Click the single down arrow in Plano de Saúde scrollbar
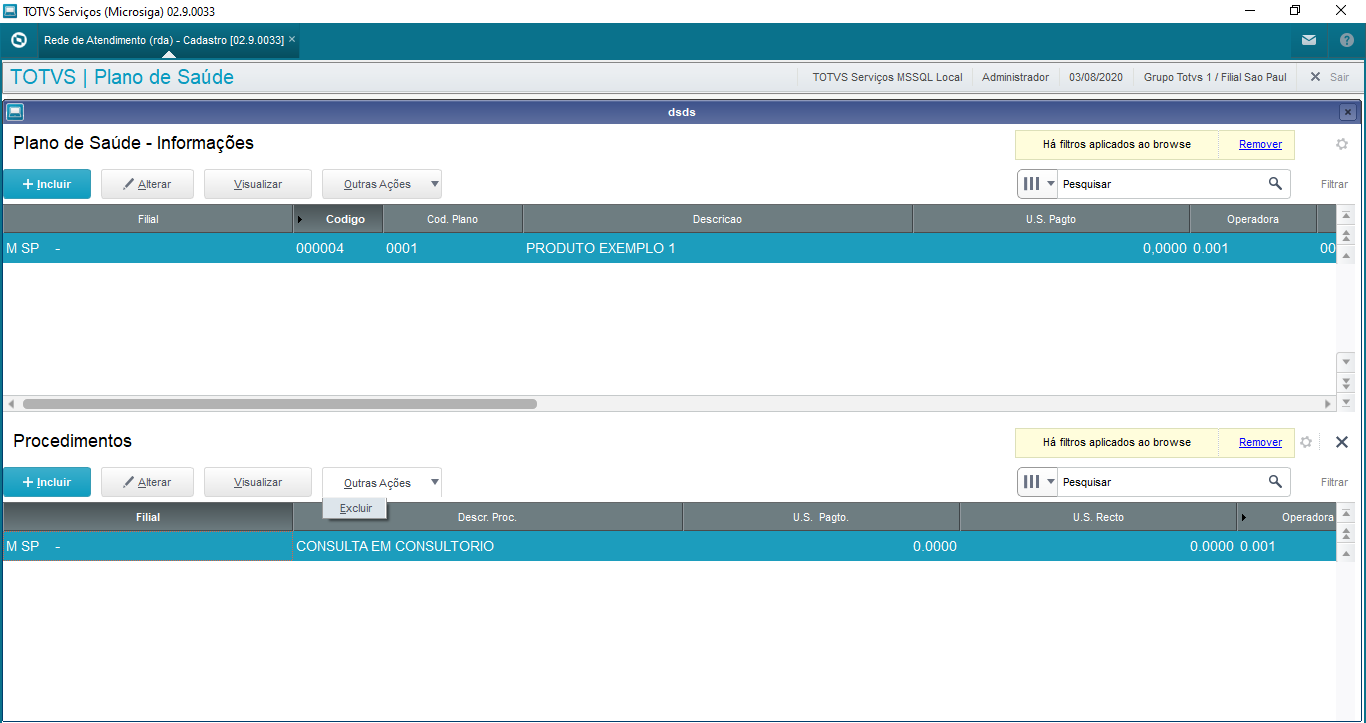 [x=1346, y=362]
